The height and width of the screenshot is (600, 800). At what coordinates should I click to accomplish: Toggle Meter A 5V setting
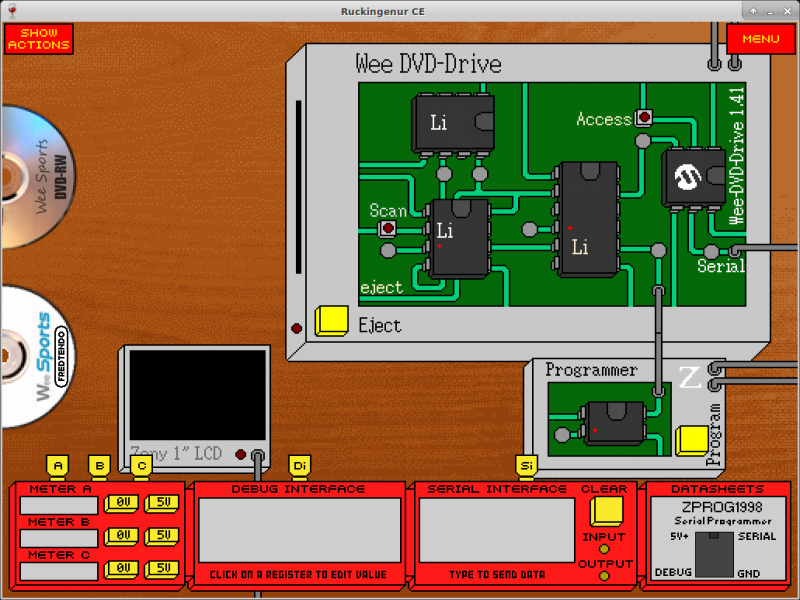tap(162, 504)
